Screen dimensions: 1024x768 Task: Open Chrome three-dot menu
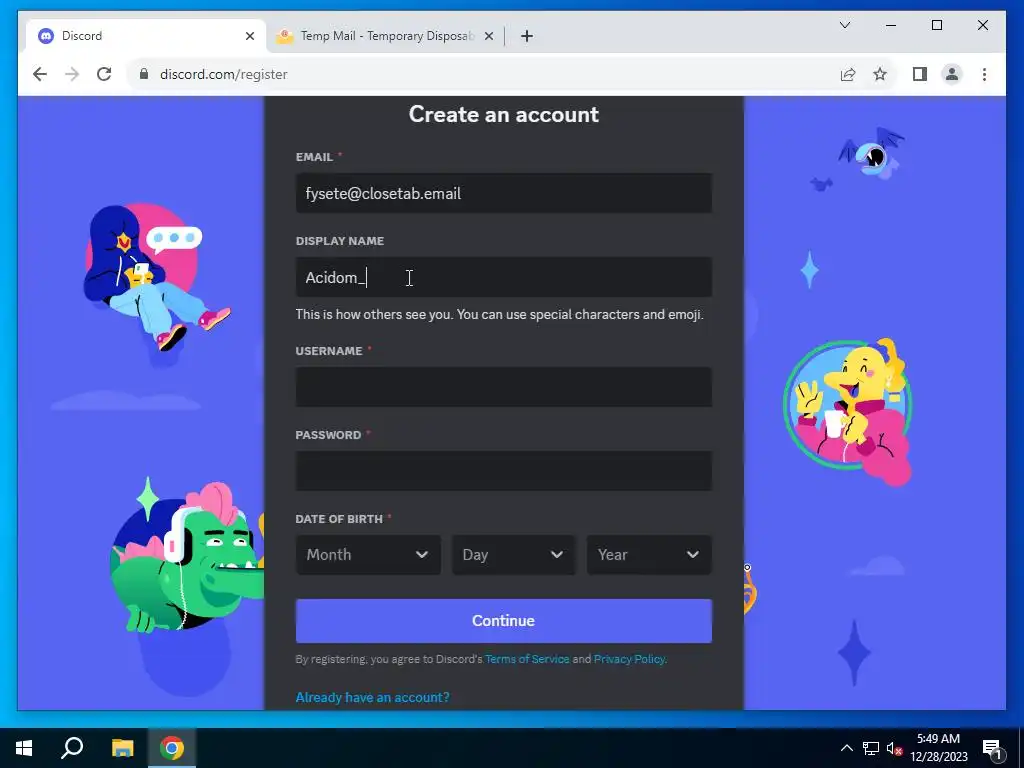coord(984,74)
